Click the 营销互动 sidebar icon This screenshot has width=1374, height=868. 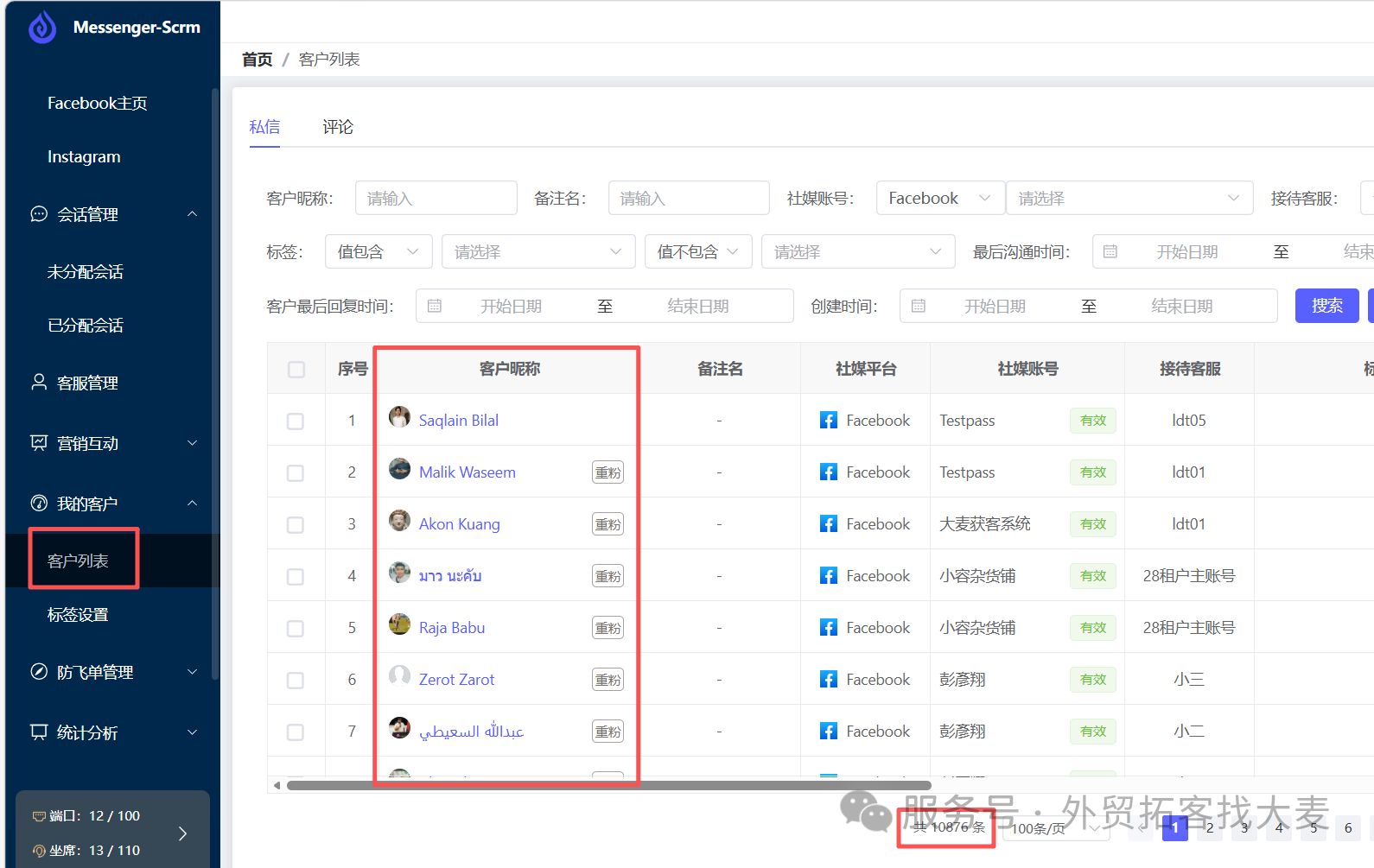[39, 442]
